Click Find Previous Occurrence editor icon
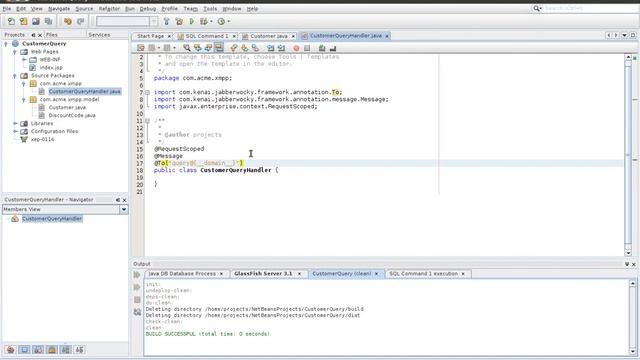 tap(198, 48)
